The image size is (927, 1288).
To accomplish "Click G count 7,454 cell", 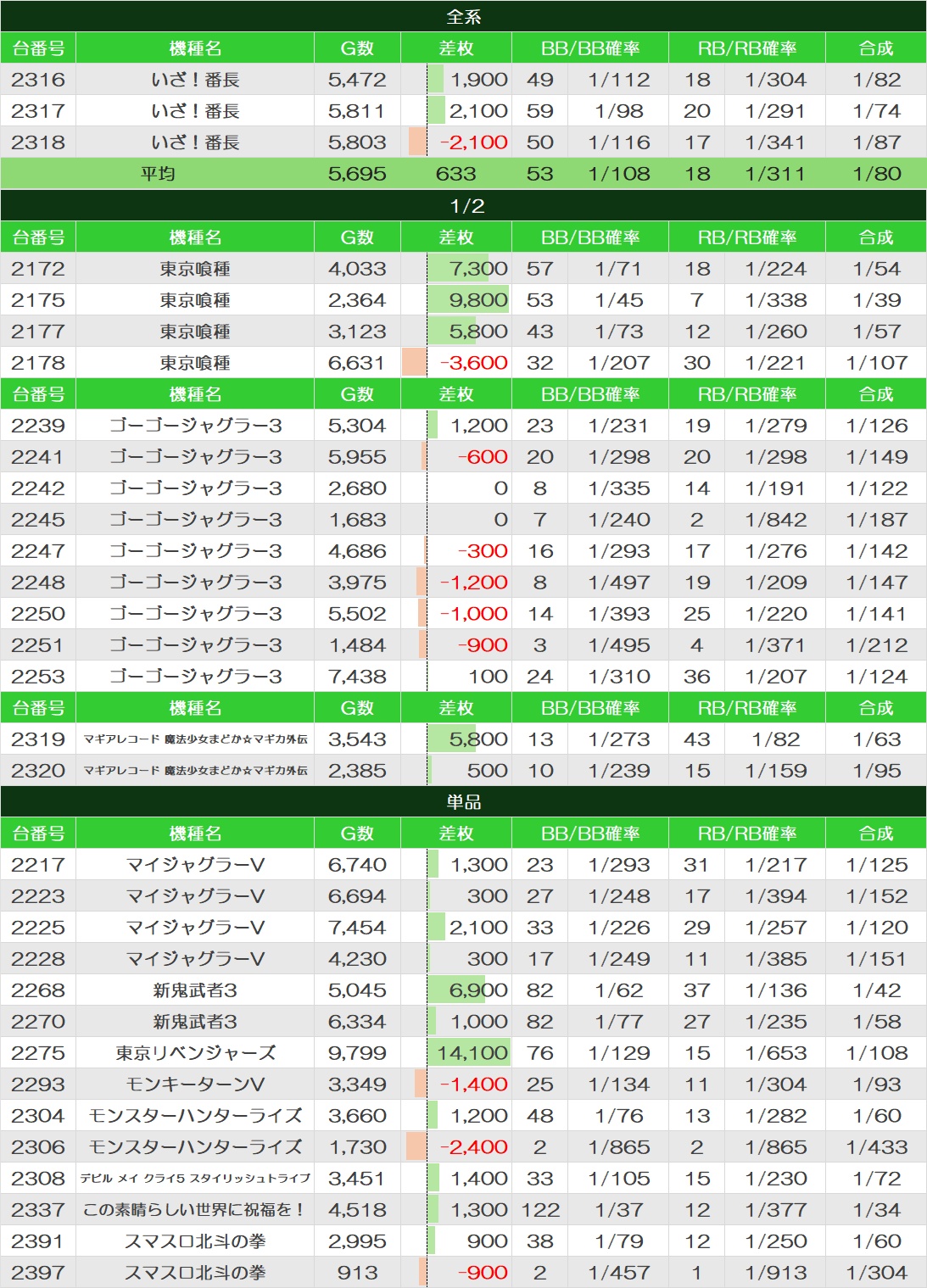I will tap(357, 928).
